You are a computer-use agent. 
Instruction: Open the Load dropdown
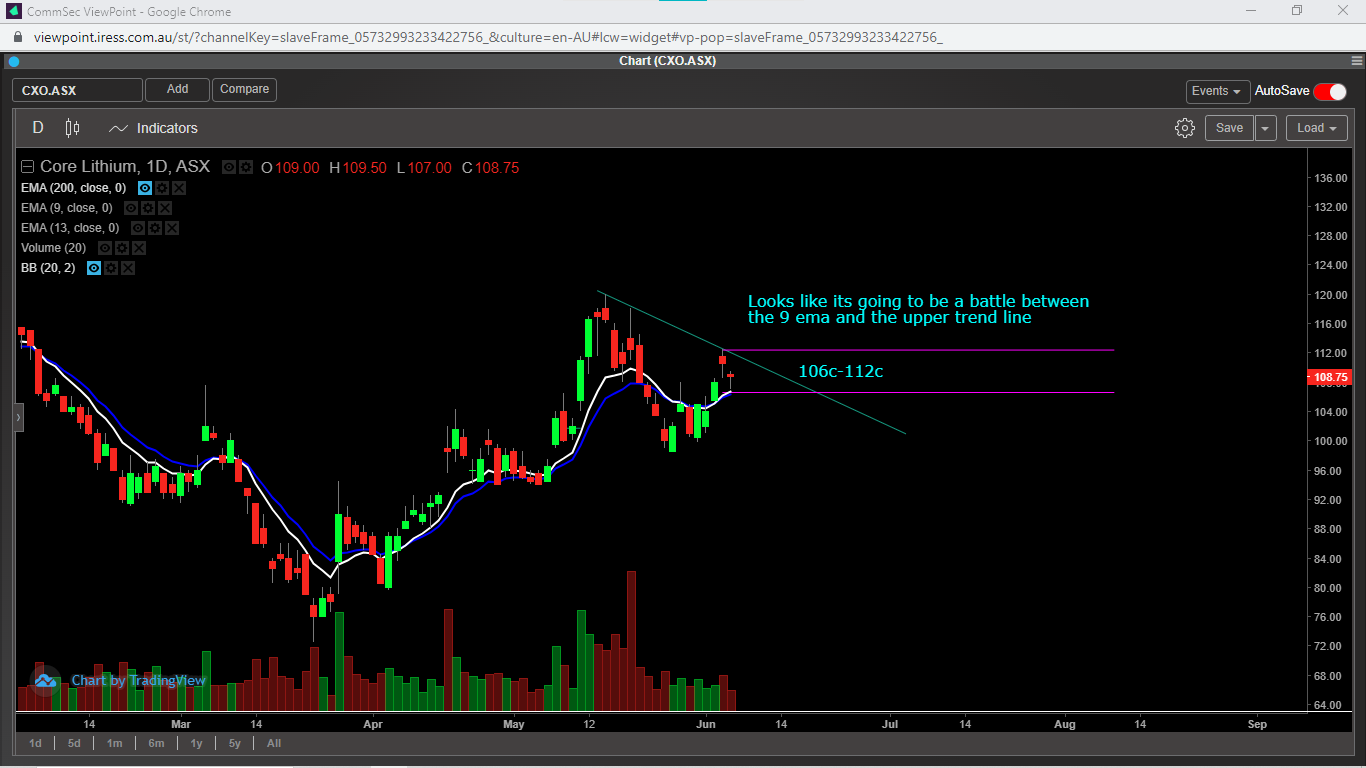(x=1317, y=128)
